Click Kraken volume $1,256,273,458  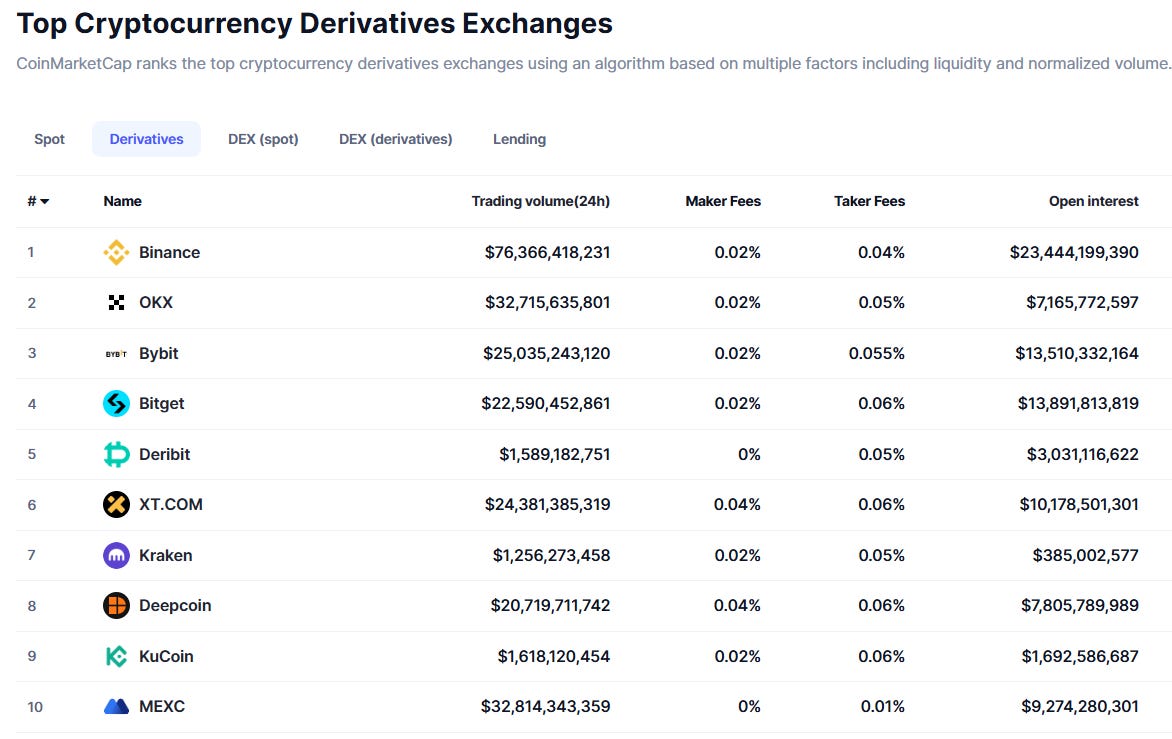tap(551, 555)
